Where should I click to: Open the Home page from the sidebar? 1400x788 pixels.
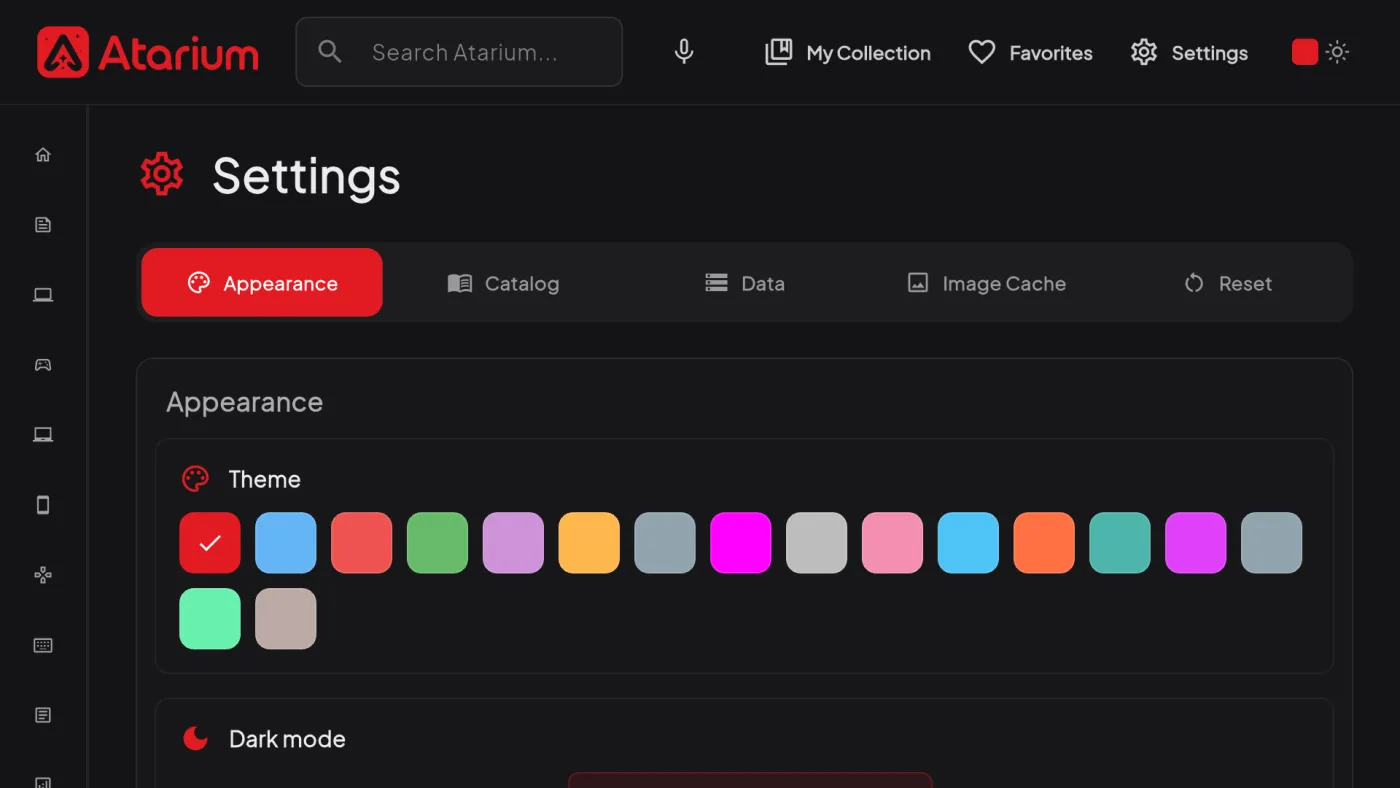(x=43, y=155)
